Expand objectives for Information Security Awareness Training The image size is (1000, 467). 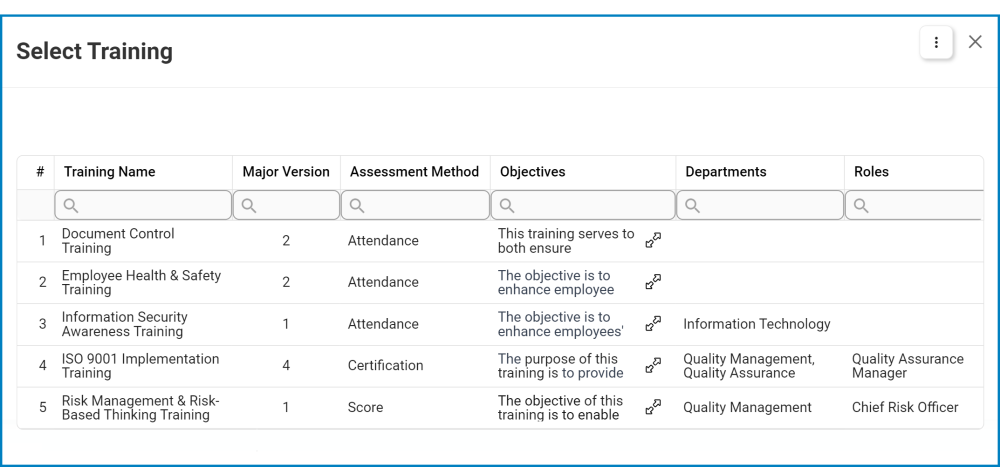pos(653,324)
